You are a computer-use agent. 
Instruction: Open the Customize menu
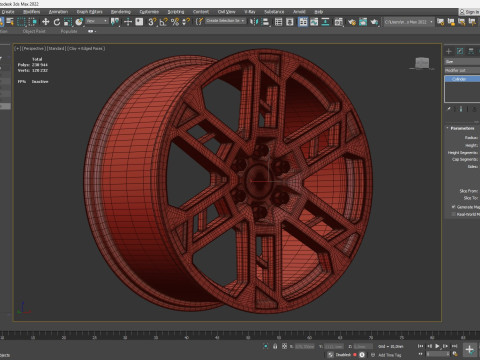149,12
